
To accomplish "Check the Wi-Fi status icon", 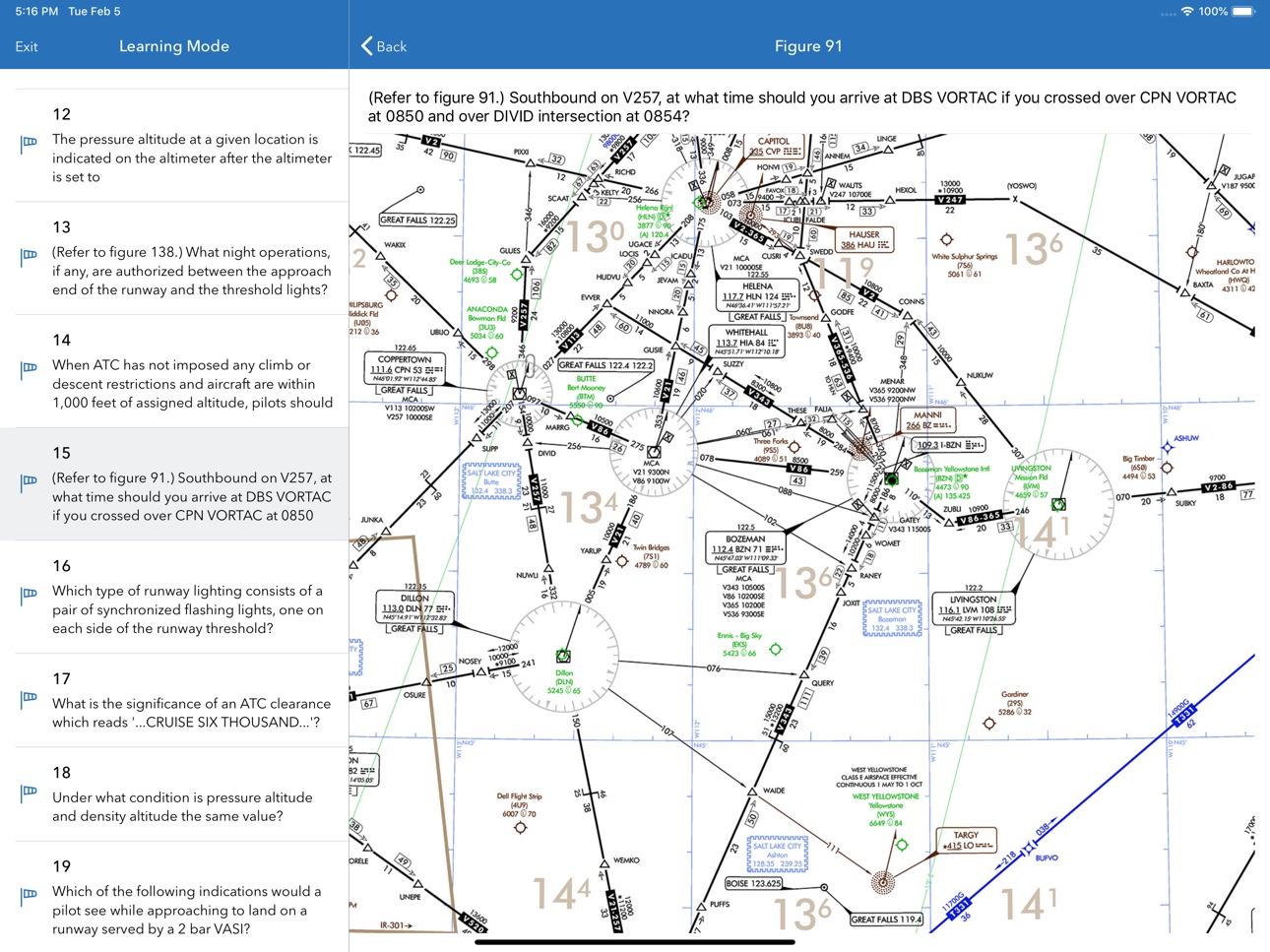I will [1187, 12].
